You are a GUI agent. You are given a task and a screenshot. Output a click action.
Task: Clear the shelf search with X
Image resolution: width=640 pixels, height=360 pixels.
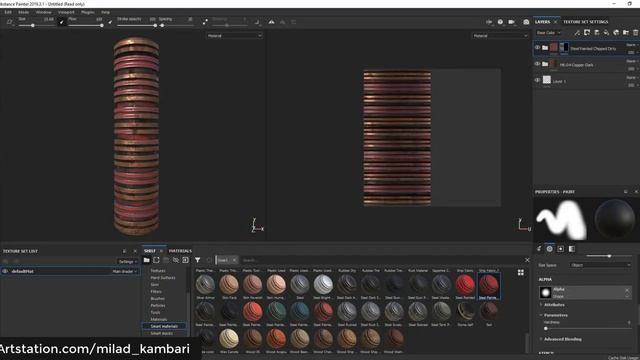[x=527, y=260]
